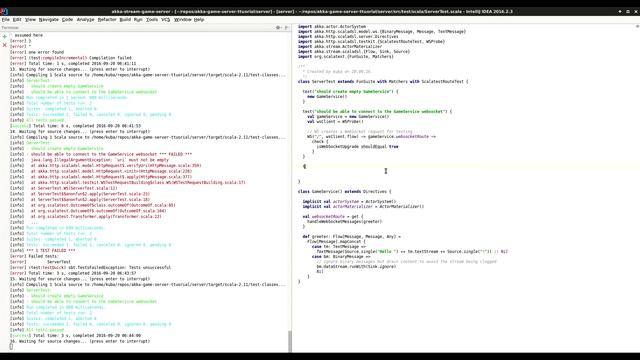
Task: Open the VCS menu
Action: 165,20
